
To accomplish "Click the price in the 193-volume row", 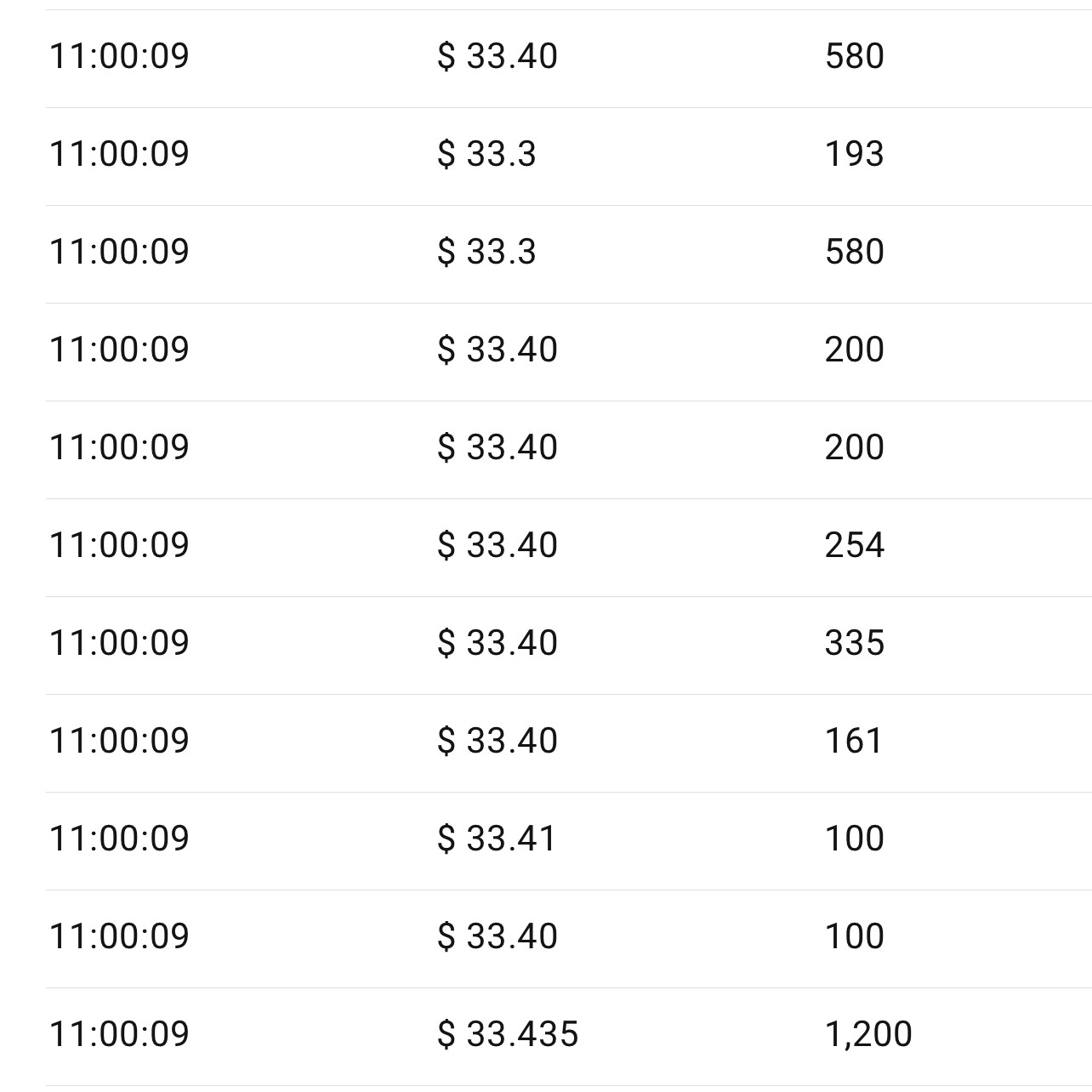I will [486, 154].
